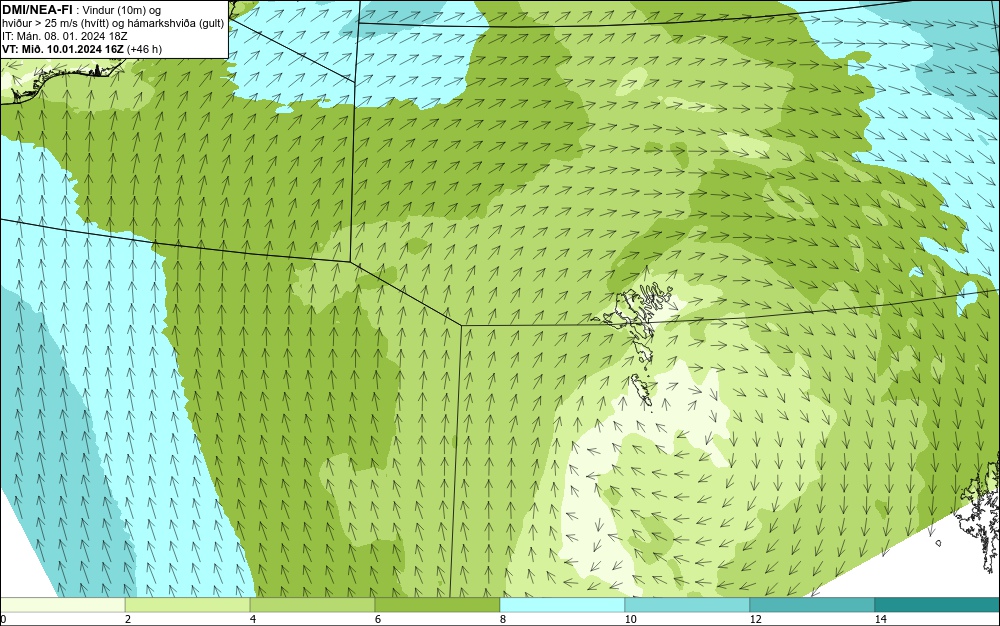Viewport: 1000px width, 626px height.
Task: Click the 12–14 m/s darker teal legend swatch
Action: [x=812, y=605]
